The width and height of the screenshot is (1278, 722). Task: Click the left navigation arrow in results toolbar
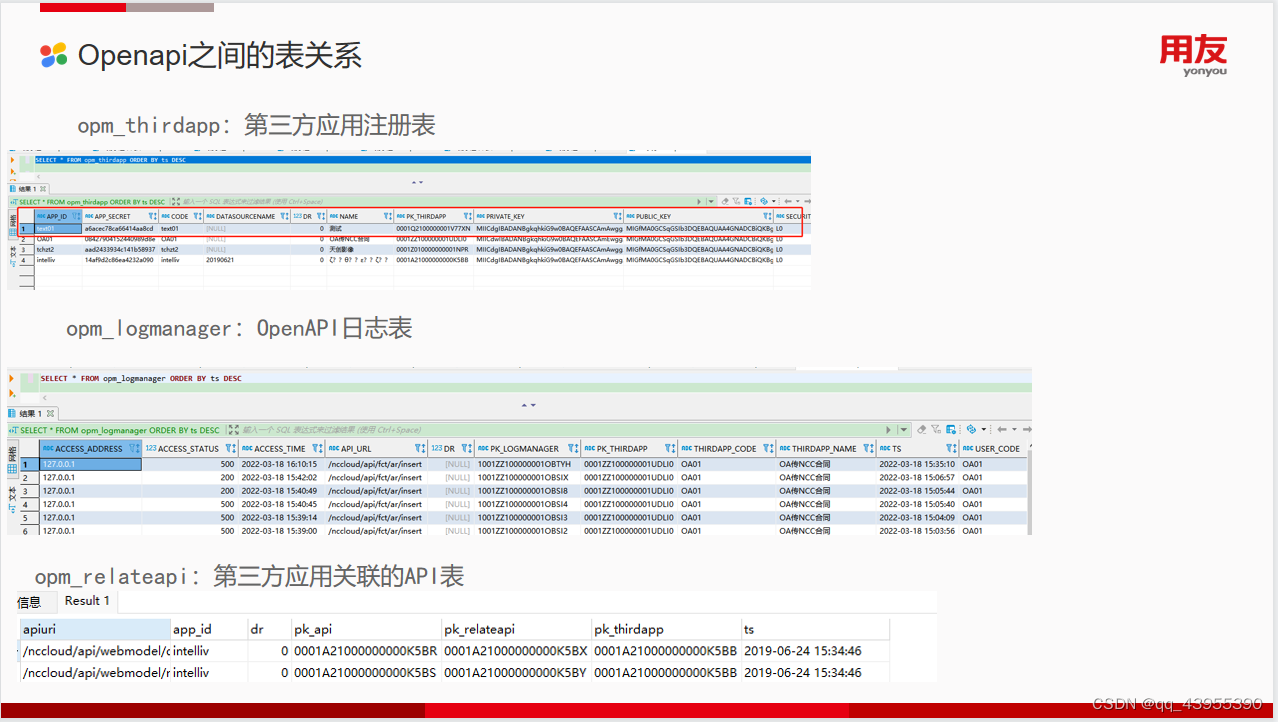coord(1002,430)
